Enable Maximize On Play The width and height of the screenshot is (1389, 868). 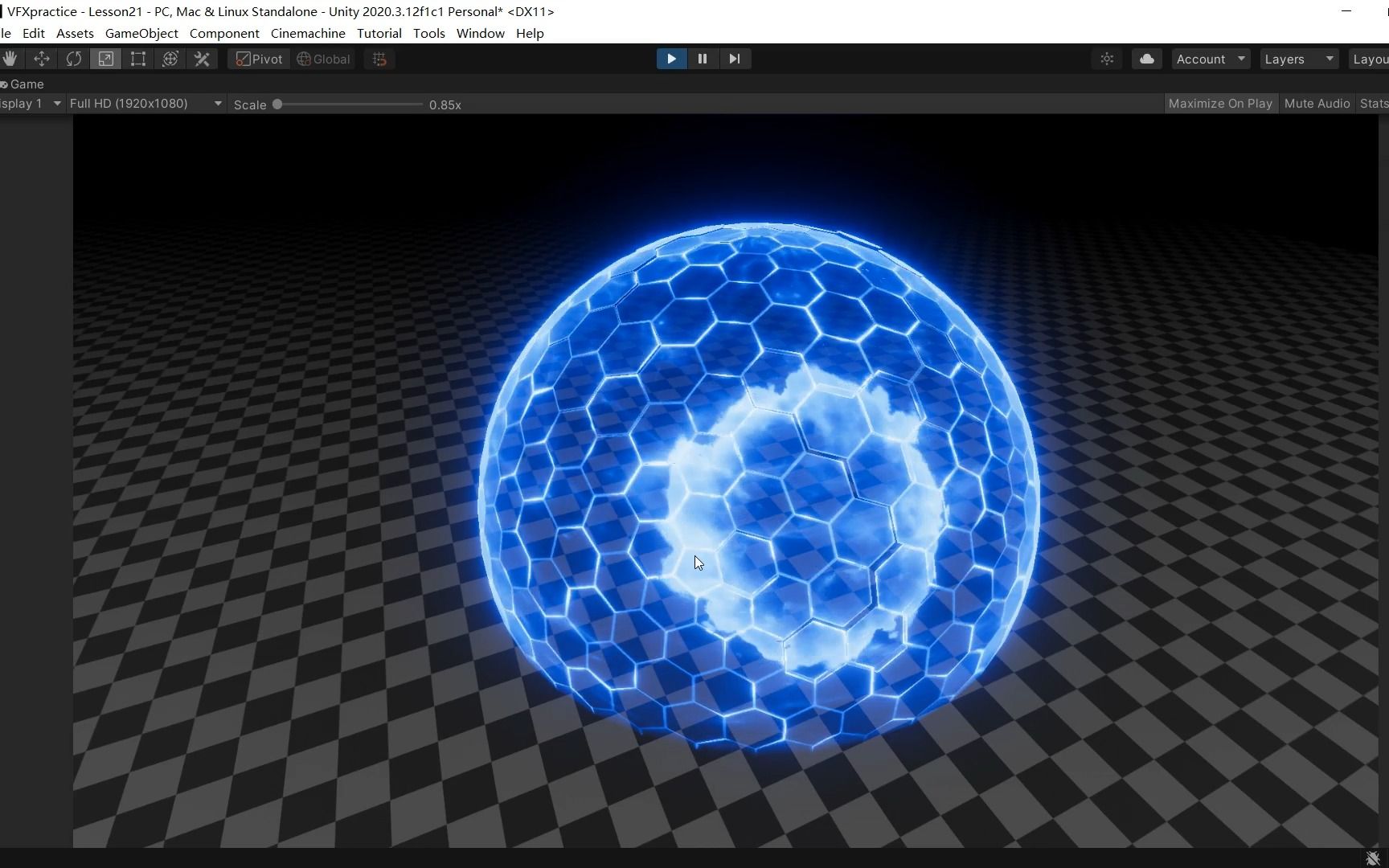(x=1220, y=103)
